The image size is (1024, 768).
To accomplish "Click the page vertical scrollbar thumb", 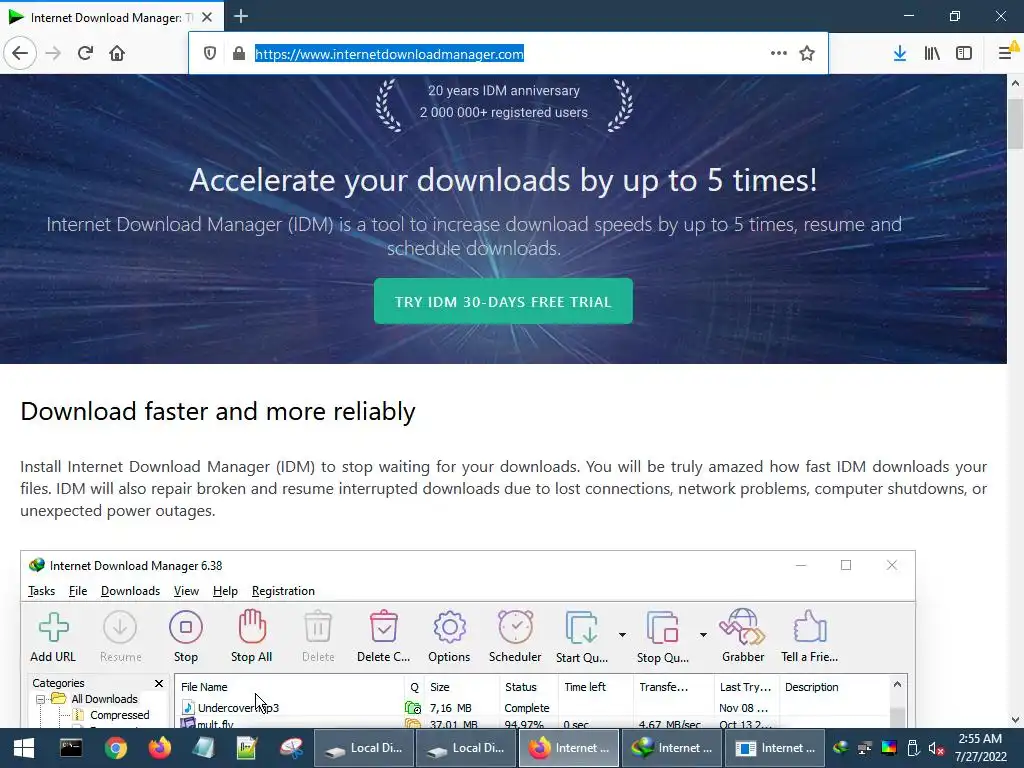I will point(1015,123).
